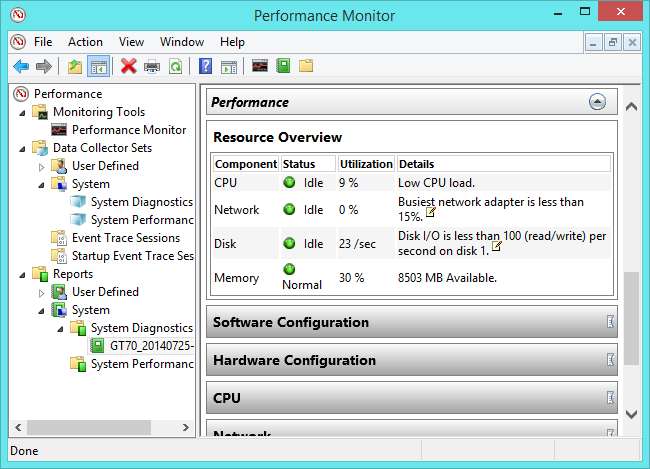Toggle the Show/Hide Action Pane button
The image size is (650, 469).
(x=228, y=66)
